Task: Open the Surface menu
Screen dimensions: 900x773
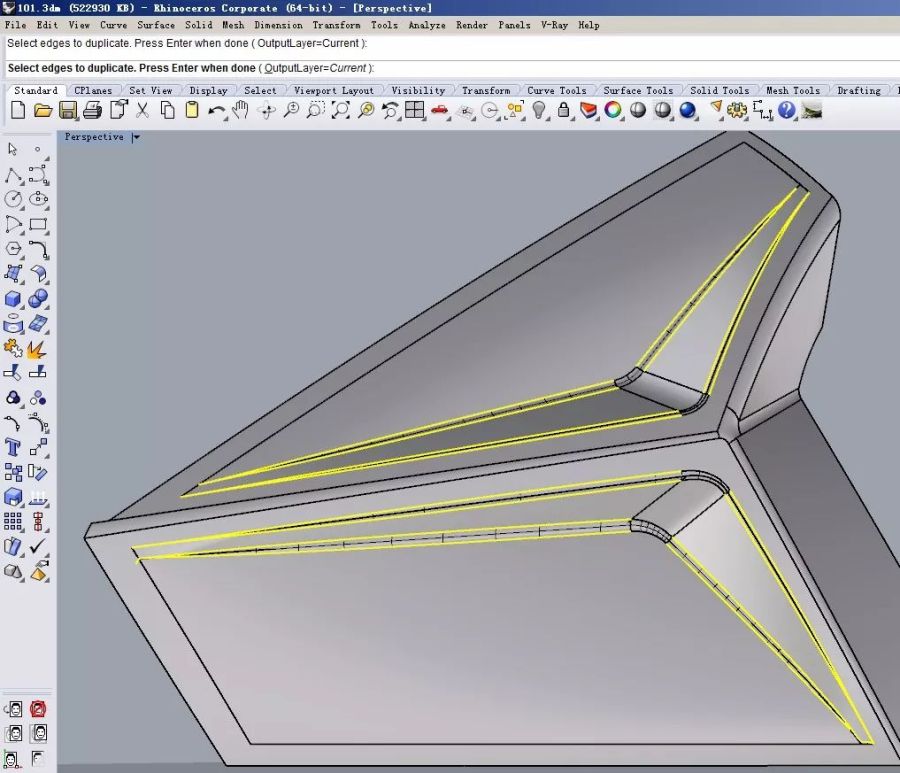Action: point(155,25)
